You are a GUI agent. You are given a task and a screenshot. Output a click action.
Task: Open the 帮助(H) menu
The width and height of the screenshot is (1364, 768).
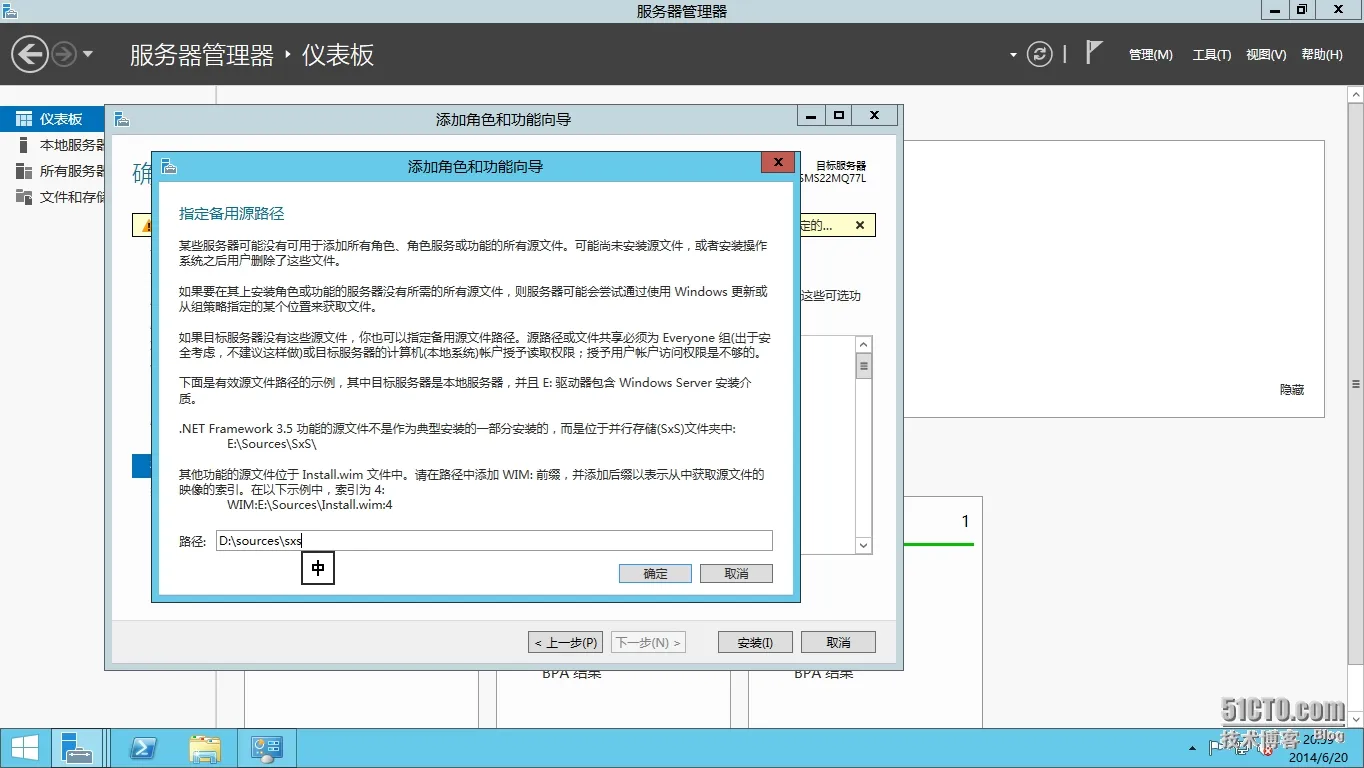coord(1322,55)
